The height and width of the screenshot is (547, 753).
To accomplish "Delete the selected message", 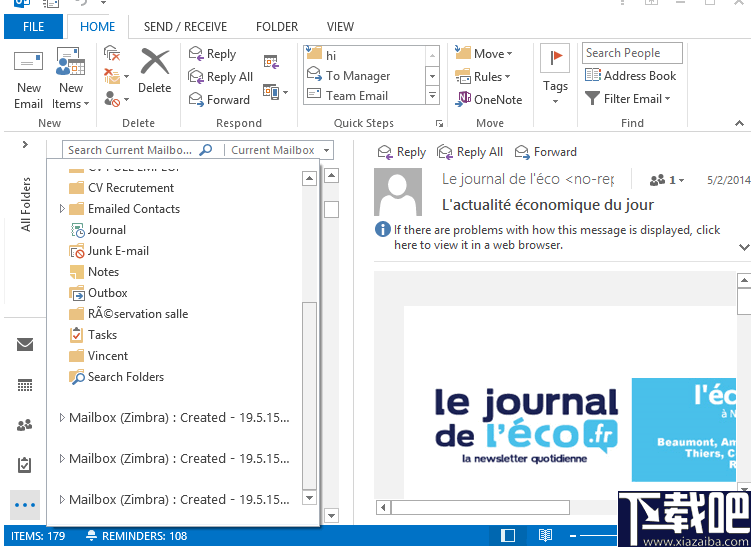I will [155, 71].
